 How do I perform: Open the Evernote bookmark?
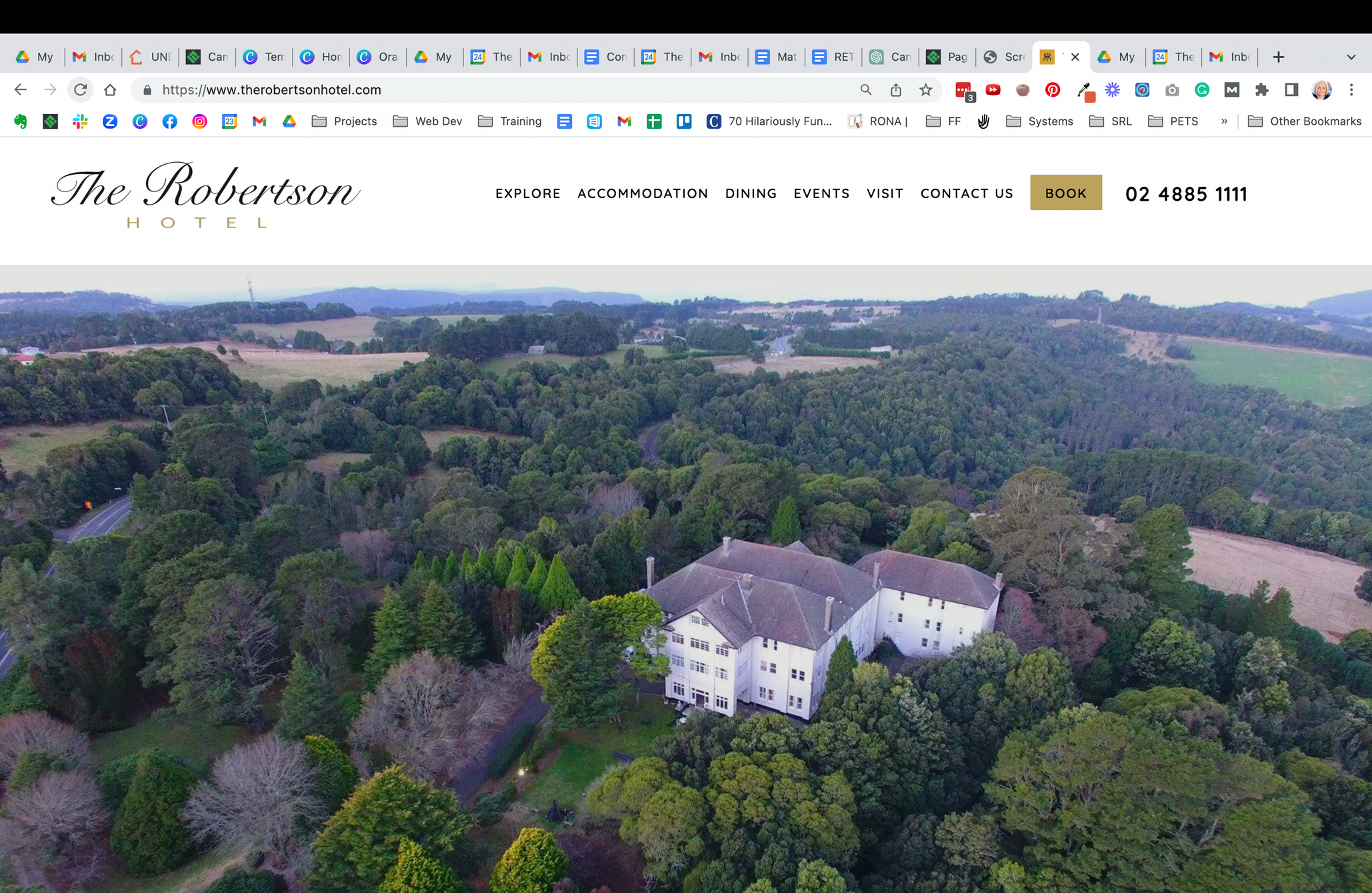click(x=21, y=121)
